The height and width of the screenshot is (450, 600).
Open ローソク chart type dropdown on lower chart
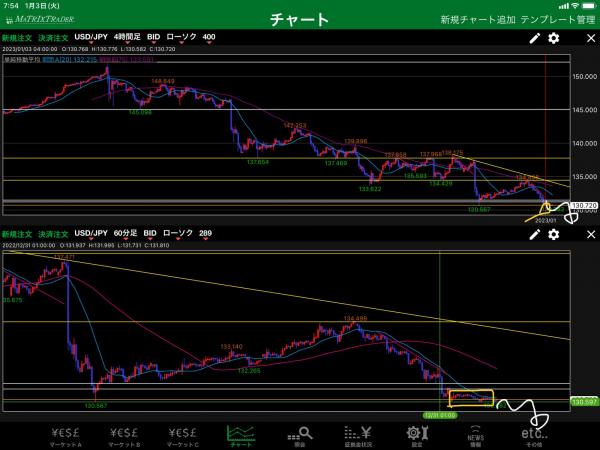click(178, 234)
